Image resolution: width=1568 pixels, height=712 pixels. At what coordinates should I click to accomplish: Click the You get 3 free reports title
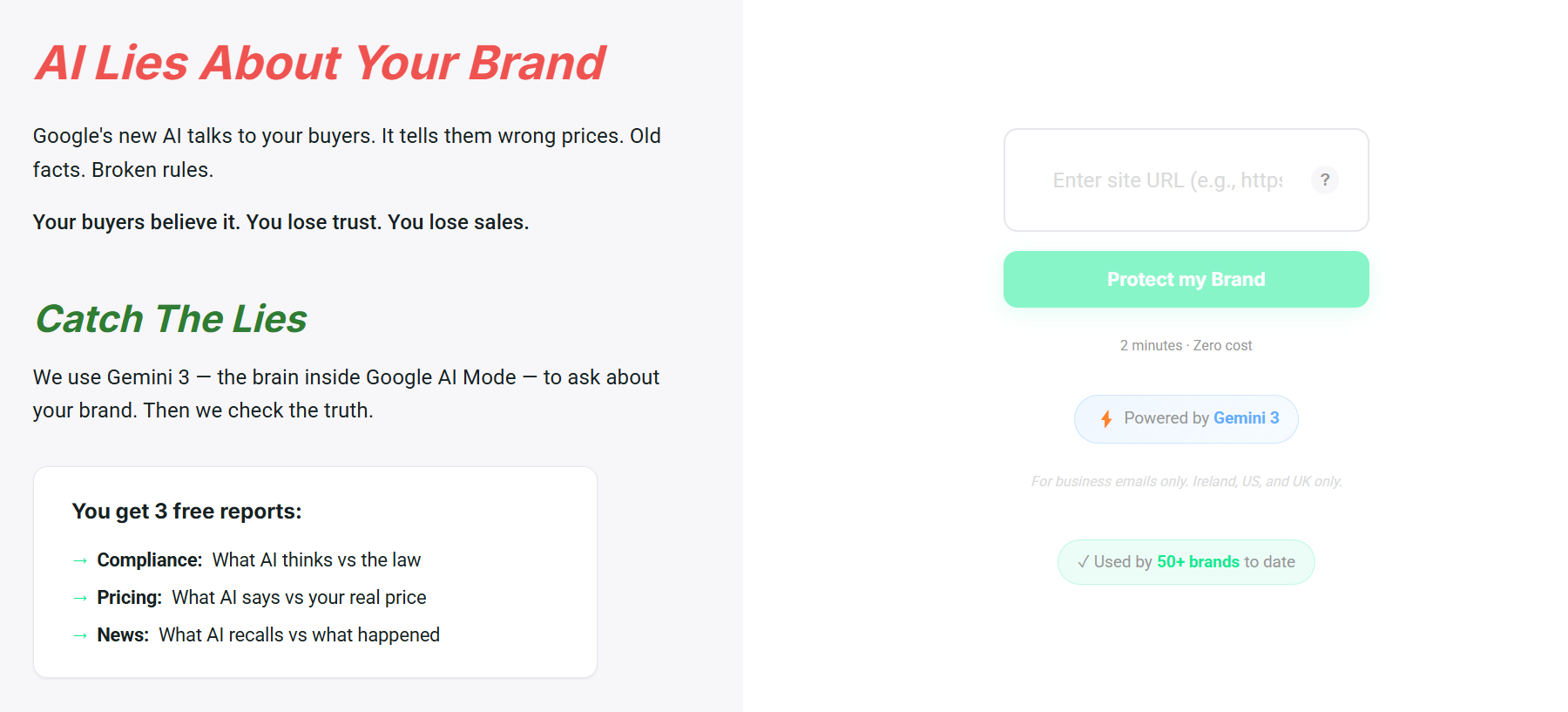click(186, 512)
